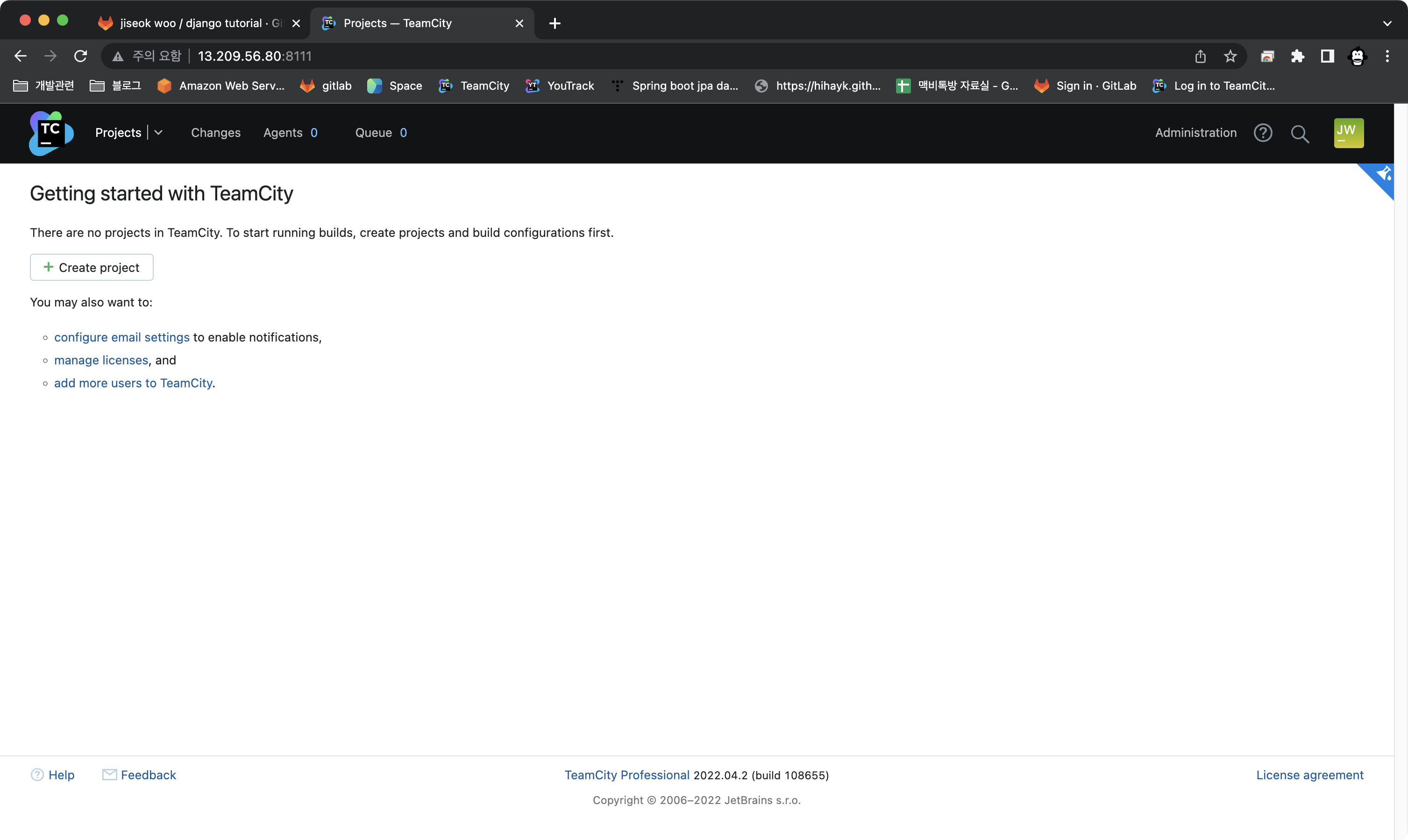Go back to the previous page
This screenshot has width=1408, height=840.
point(21,56)
